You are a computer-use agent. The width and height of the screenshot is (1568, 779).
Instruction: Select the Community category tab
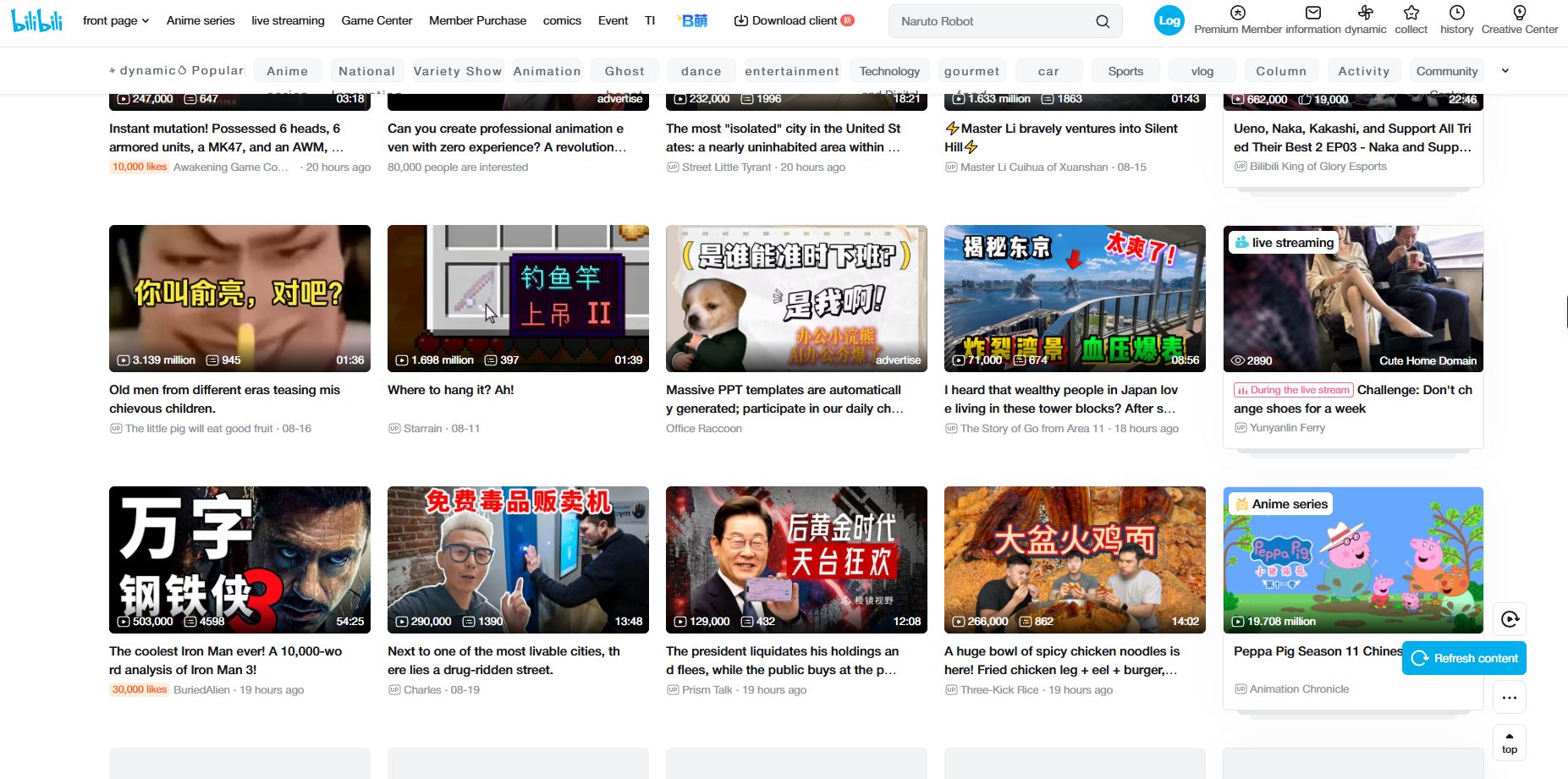pos(1447,71)
